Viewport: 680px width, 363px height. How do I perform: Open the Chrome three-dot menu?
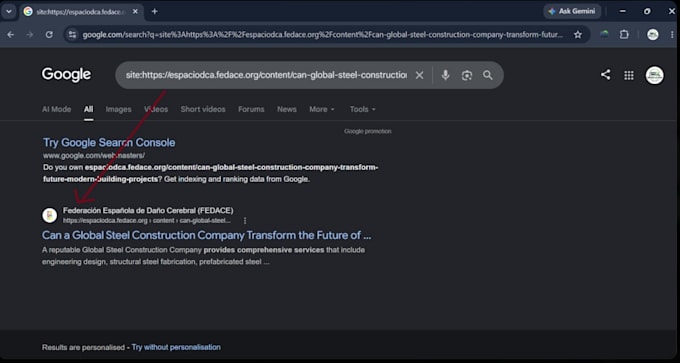672,35
